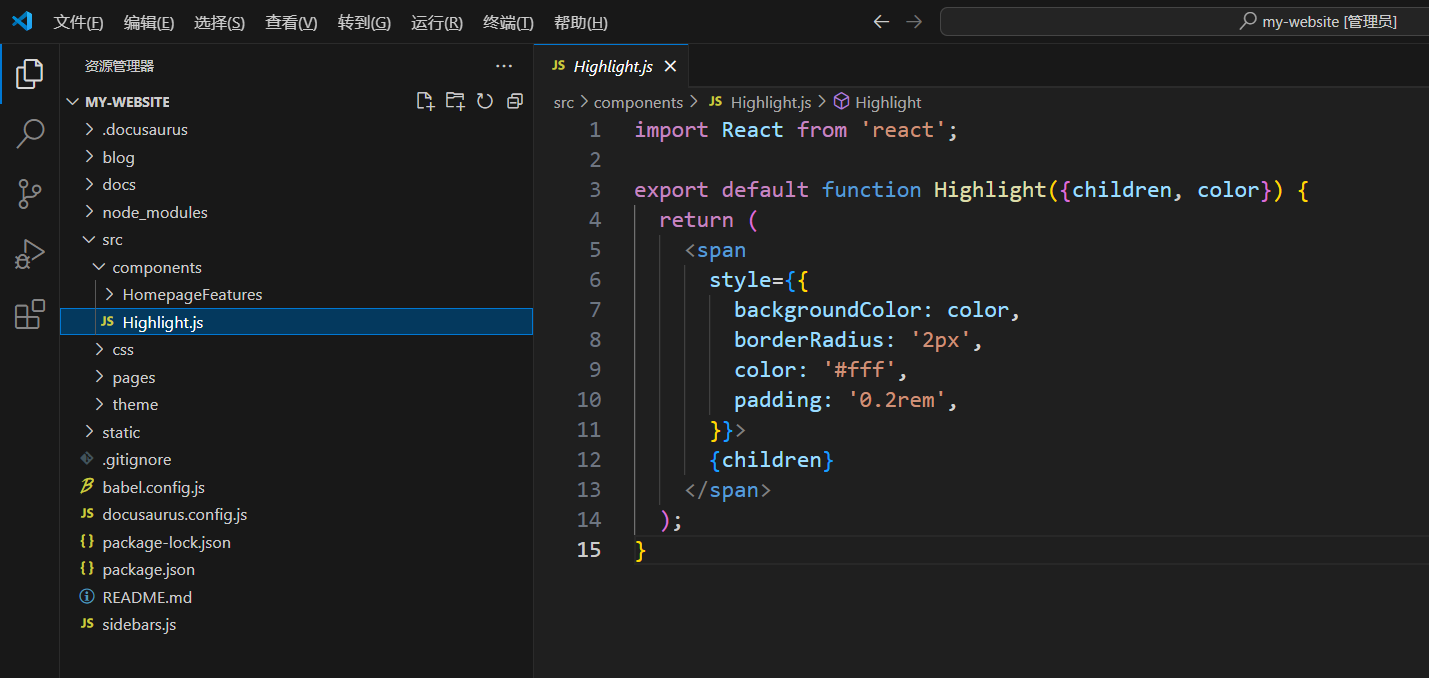
Task: Go back with the navigation arrow
Action: 881,22
